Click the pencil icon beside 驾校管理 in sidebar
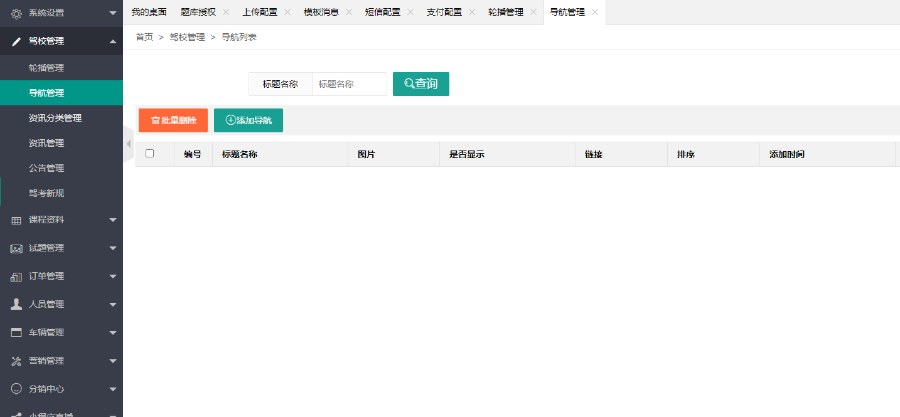This screenshot has height=417, width=900. [17, 41]
